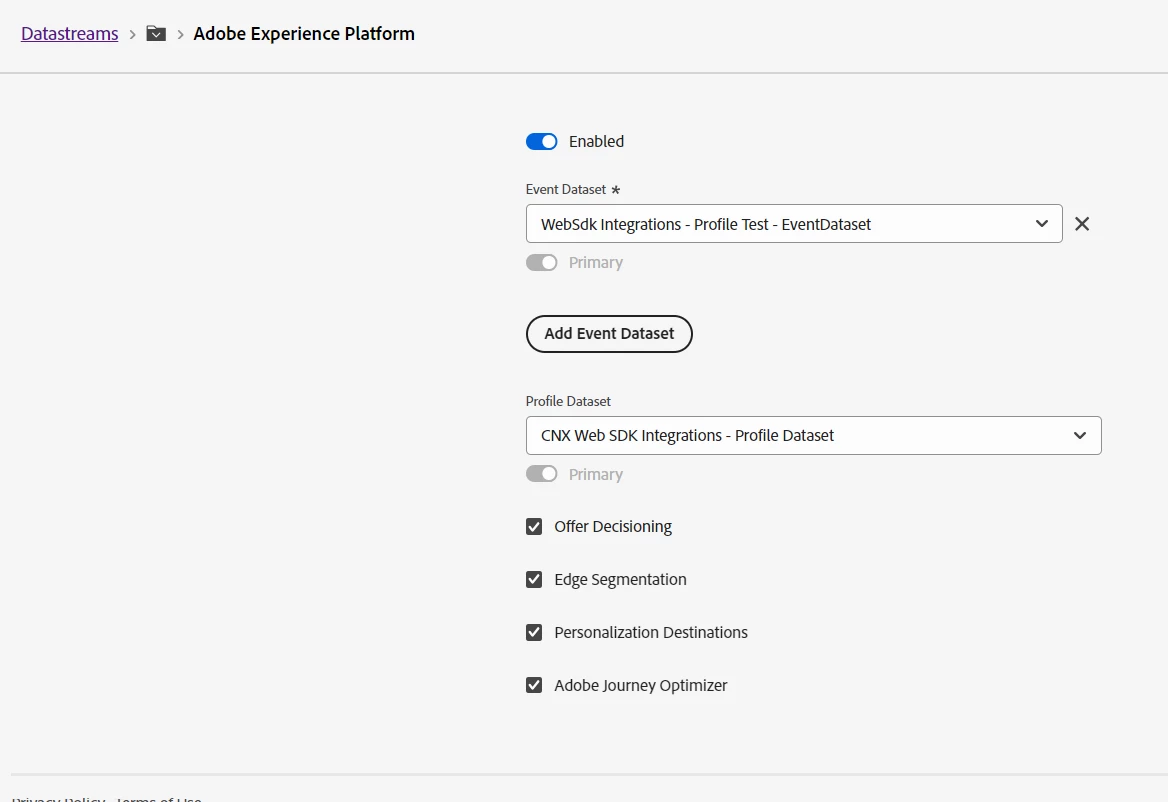Go back to Datastreams via breadcrumb link

coord(70,34)
